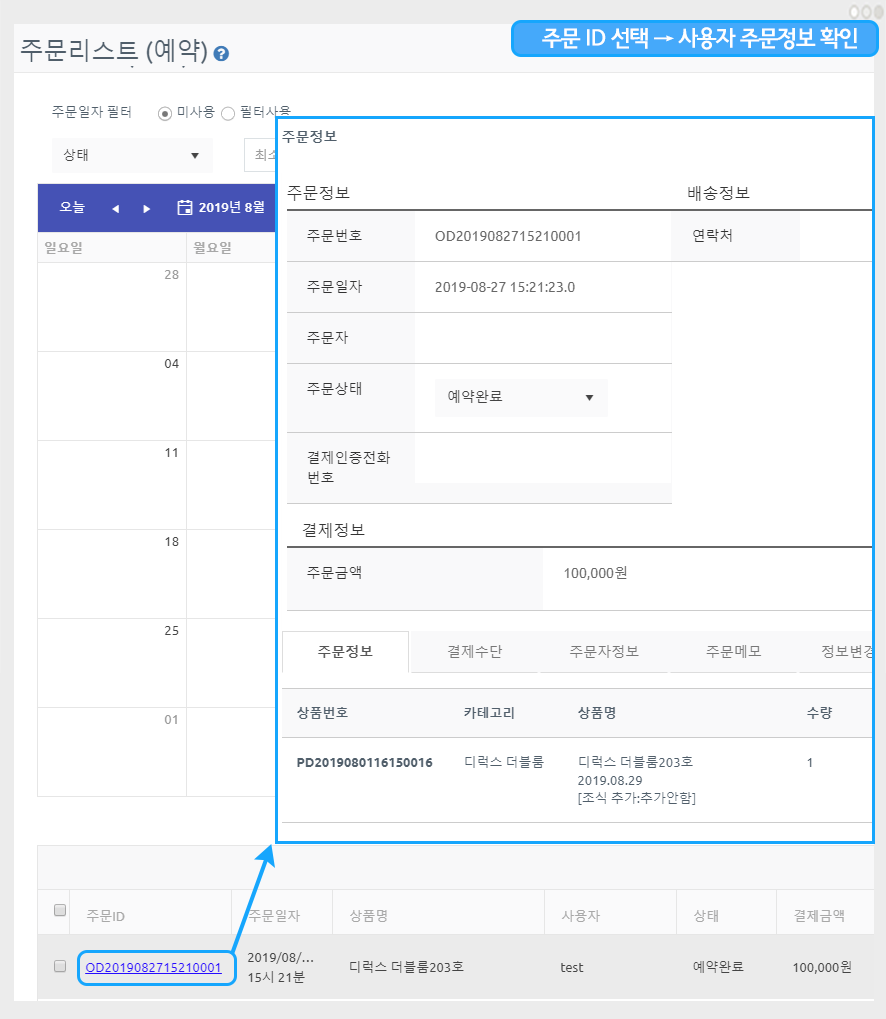The height and width of the screenshot is (1019, 886).
Task: Click day 11 cell in the calendar
Action: (112, 484)
